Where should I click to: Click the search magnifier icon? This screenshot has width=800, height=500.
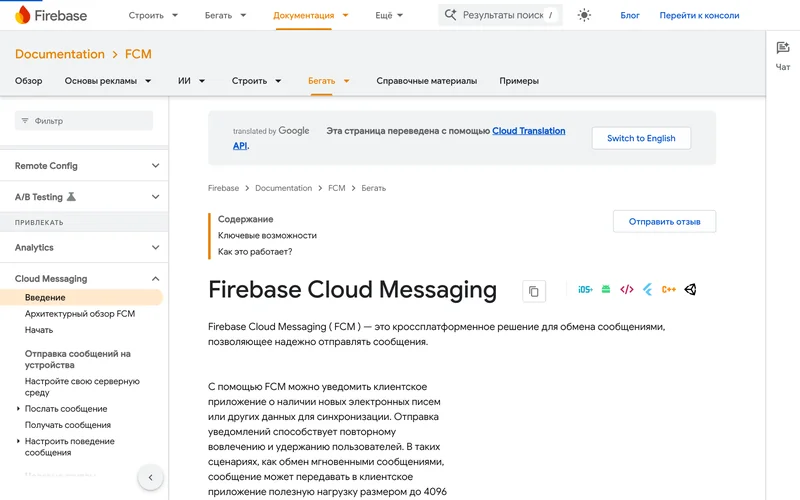click(x=450, y=15)
